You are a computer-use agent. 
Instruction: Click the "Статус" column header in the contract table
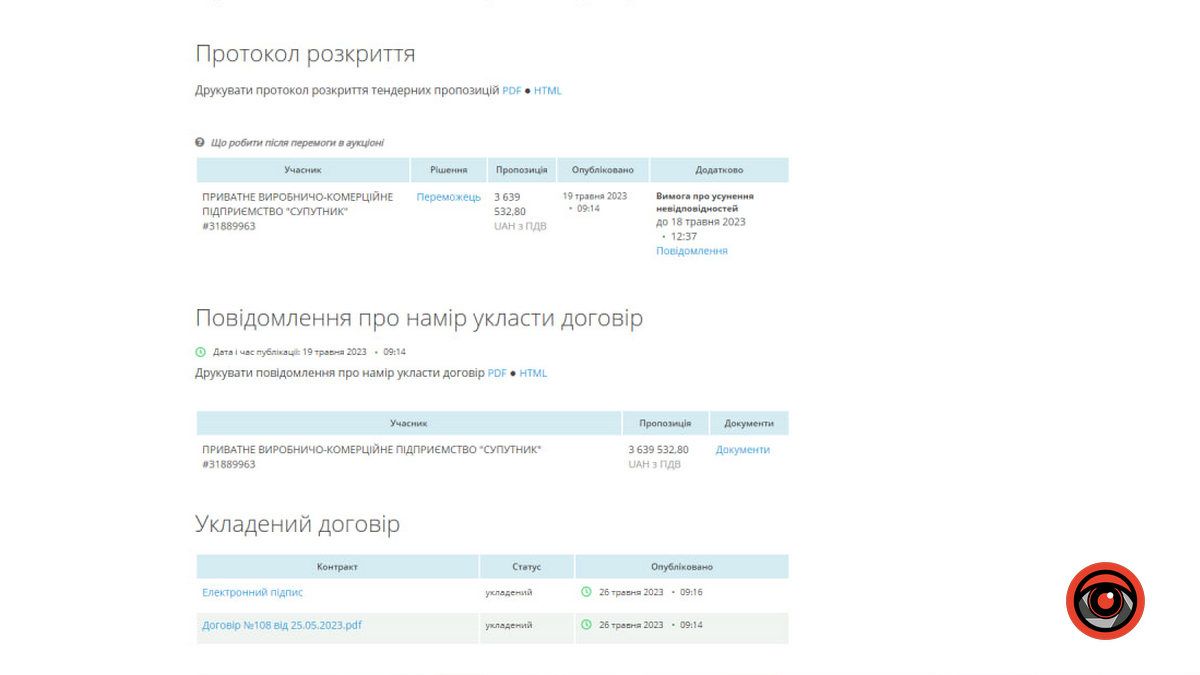[x=526, y=567]
